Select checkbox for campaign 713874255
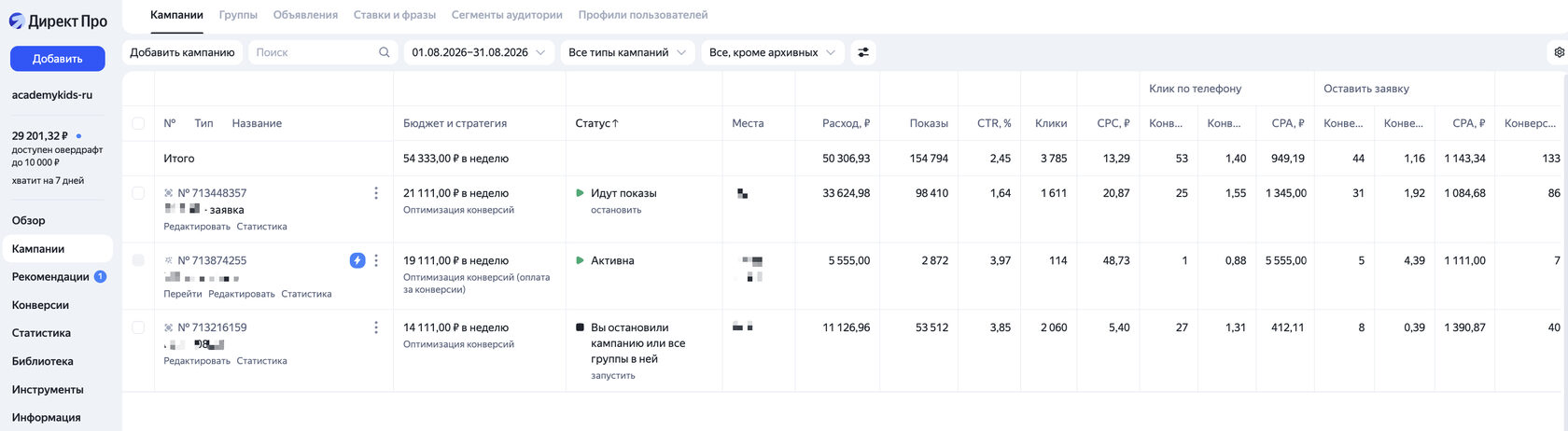The width and height of the screenshot is (1568, 431). tap(138, 260)
